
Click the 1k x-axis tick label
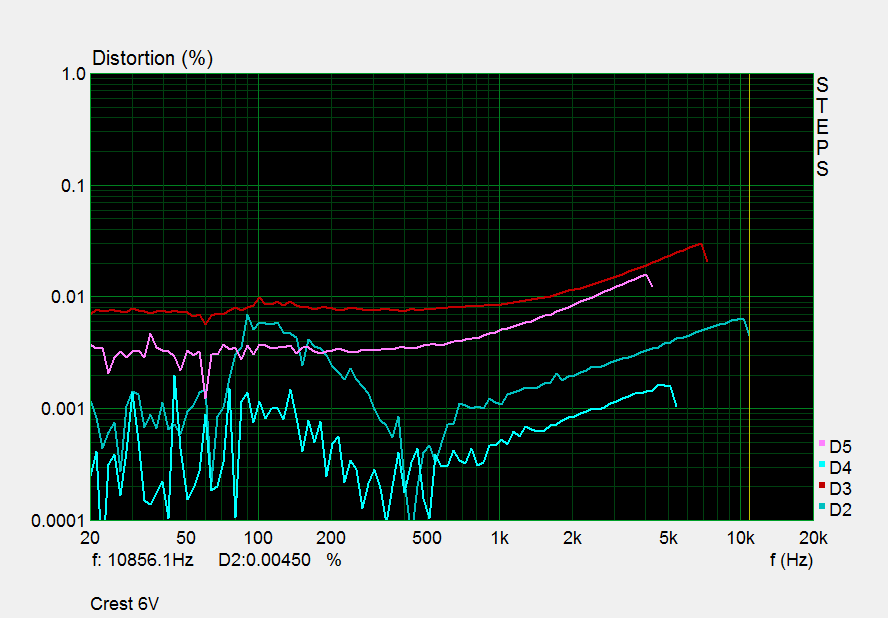coord(500,538)
